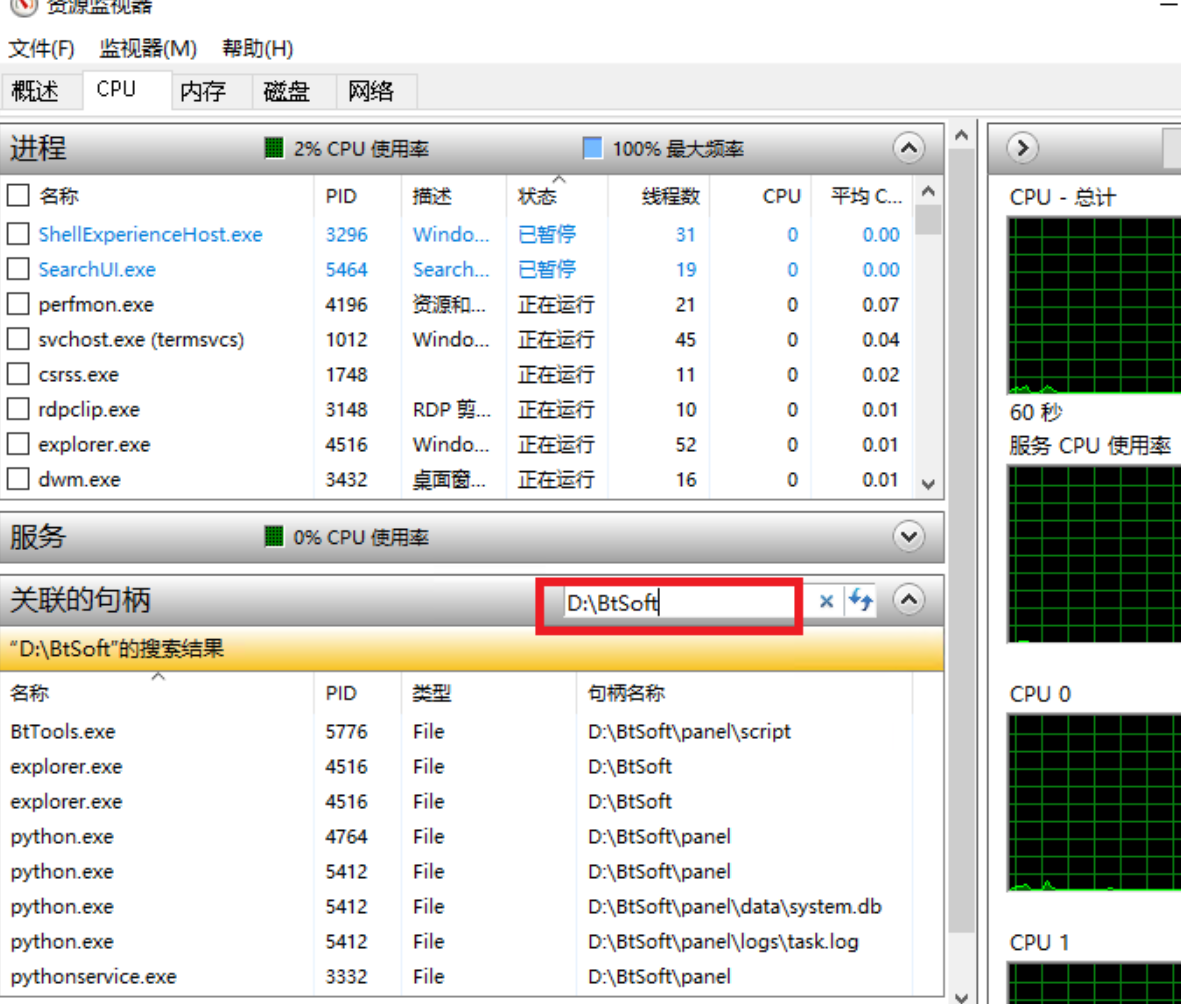Switch to the 内存 tab
1181x1004 pixels.
click(x=203, y=91)
